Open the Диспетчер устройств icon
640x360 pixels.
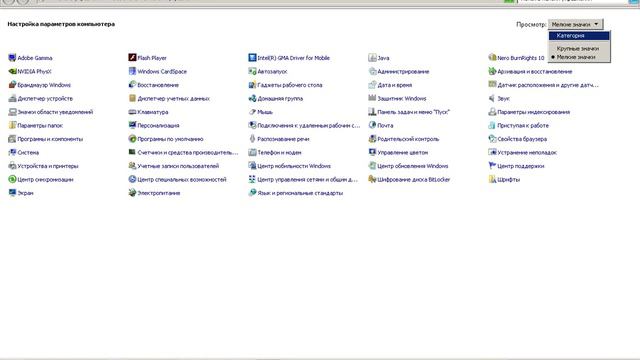pyautogui.click(x=12, y=98)
